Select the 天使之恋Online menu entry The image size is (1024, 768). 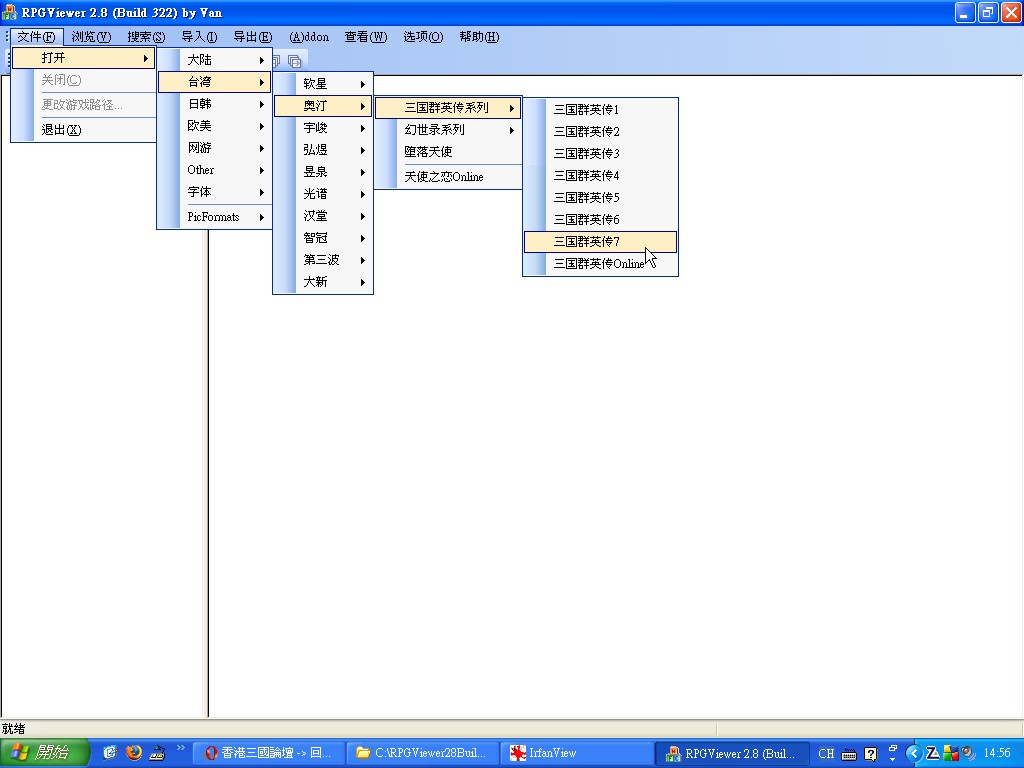point(448,177)
